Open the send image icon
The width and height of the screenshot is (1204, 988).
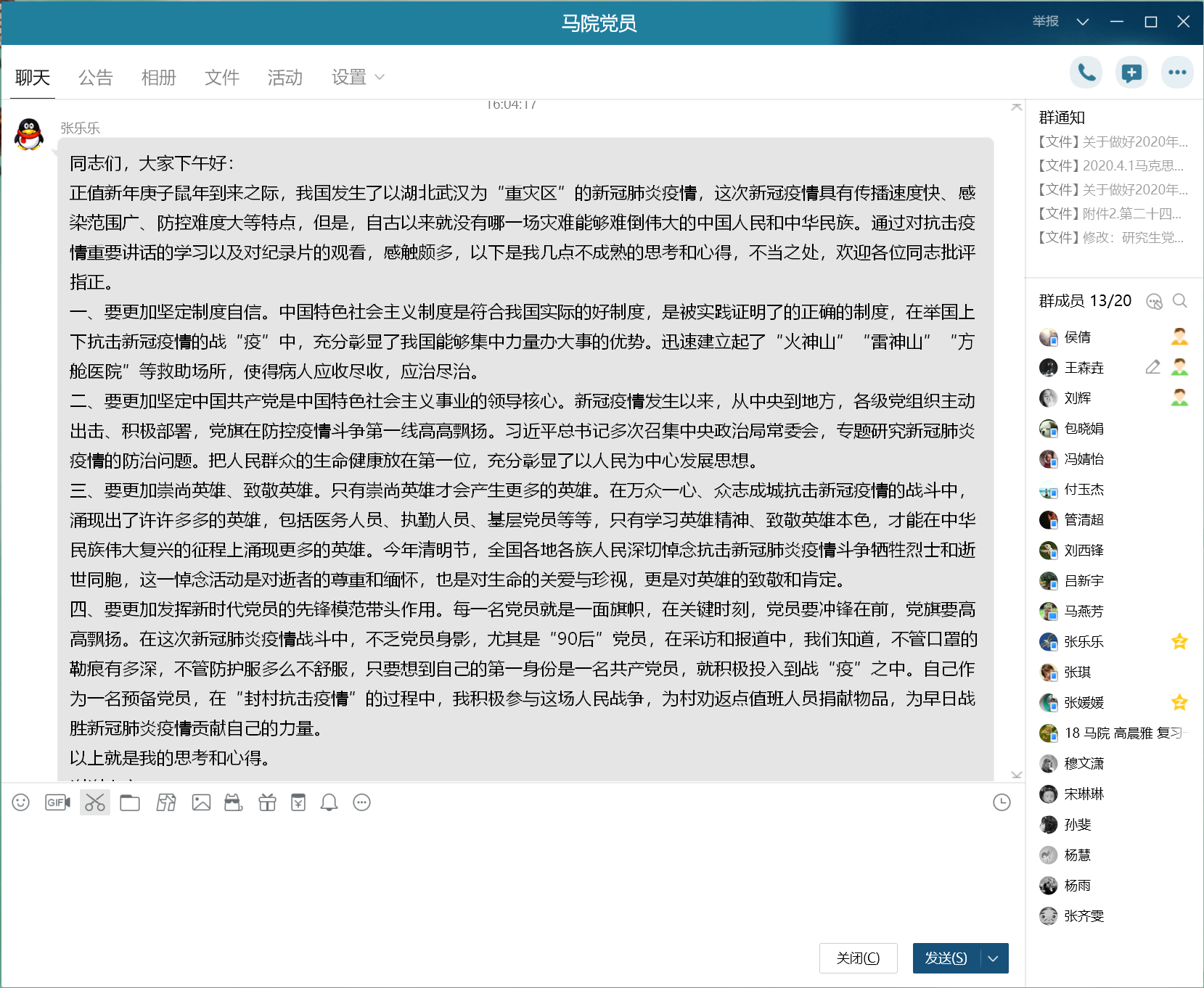tap(201, 802)
